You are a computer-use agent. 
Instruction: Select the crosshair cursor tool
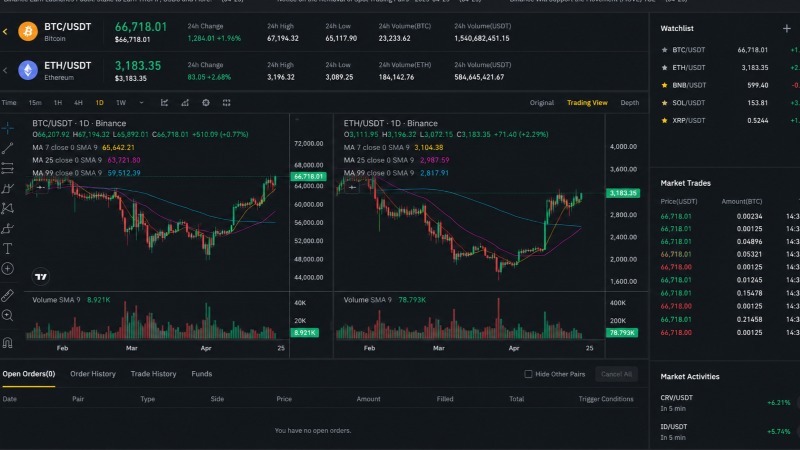tap(8, 128)
